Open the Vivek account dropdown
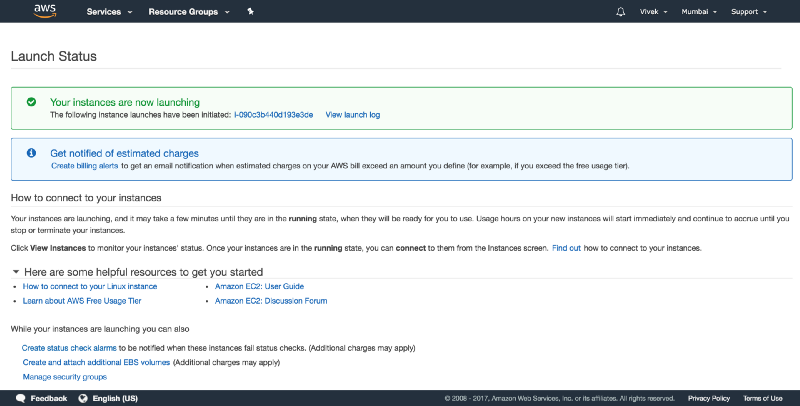Viewport: 800px width, 406px height. (654, 12)
